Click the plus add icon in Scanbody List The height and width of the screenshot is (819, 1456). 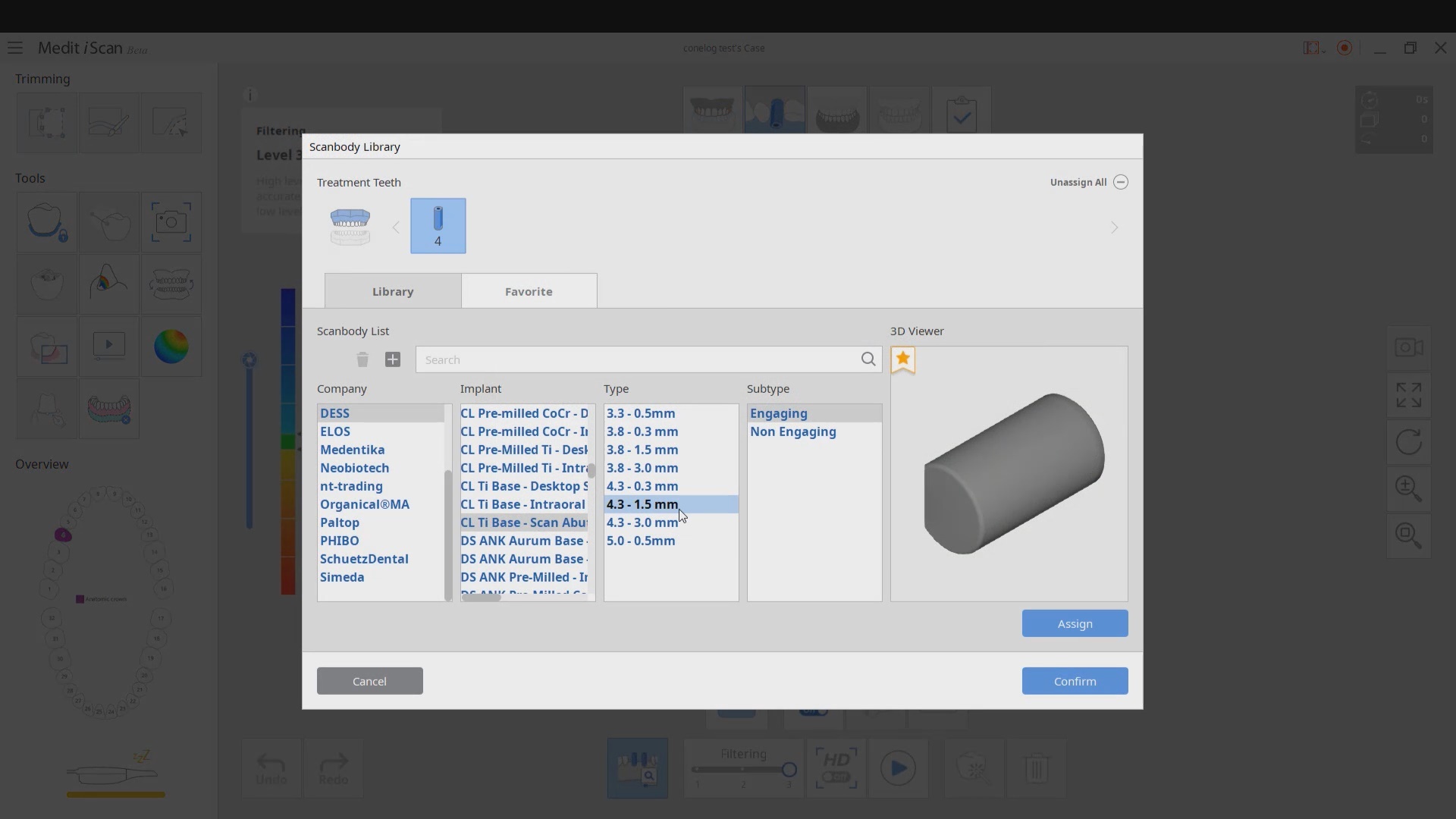coord(392,359)
